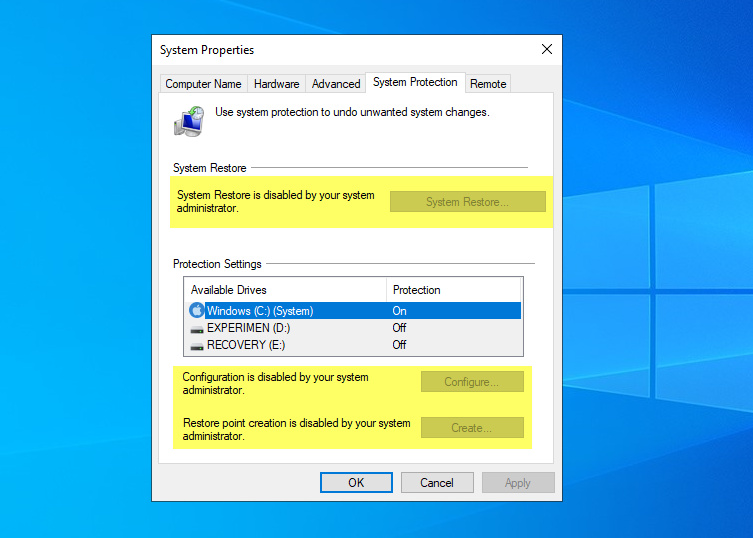The width and height of the screenshot is (753, 538).
Task: Click the Create... restore point button
Action: 472,428
